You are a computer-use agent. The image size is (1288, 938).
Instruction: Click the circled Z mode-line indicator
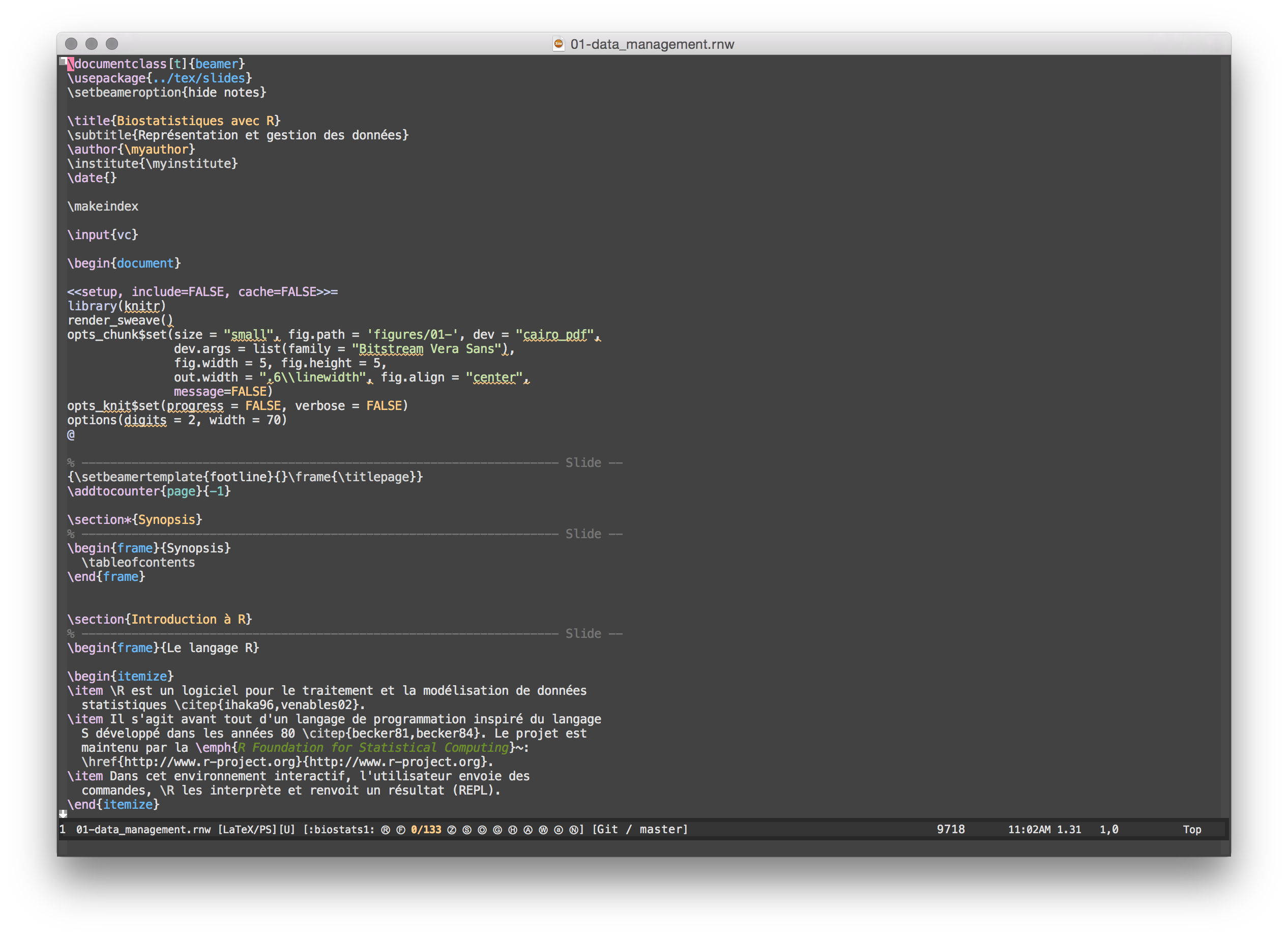(x=452, y=830)
